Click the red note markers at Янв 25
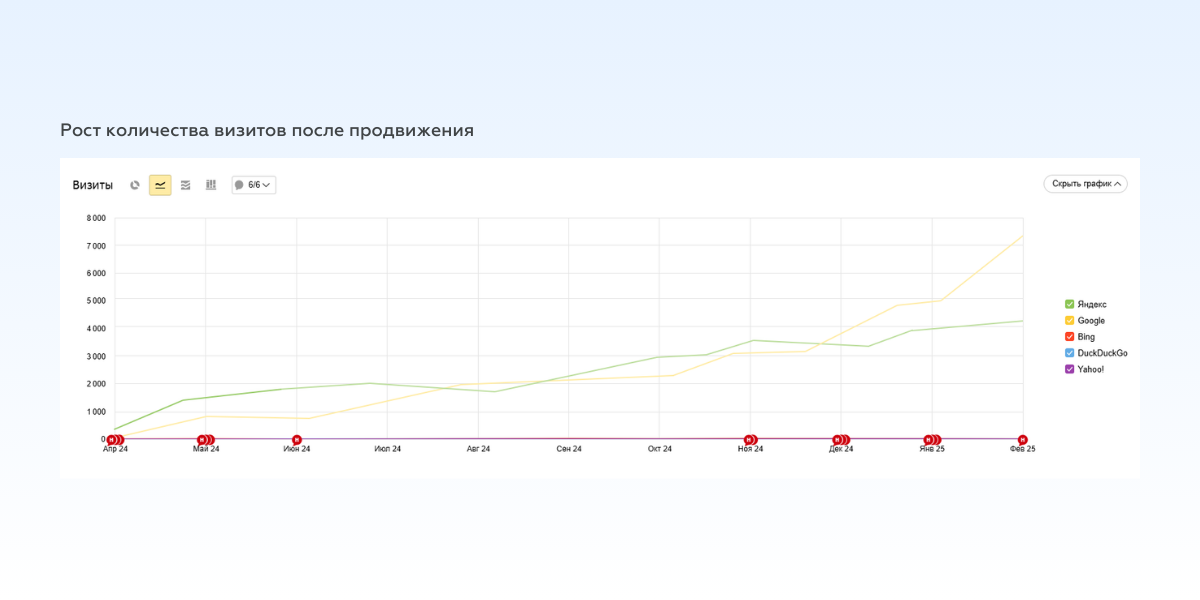 tap(932, 440)
